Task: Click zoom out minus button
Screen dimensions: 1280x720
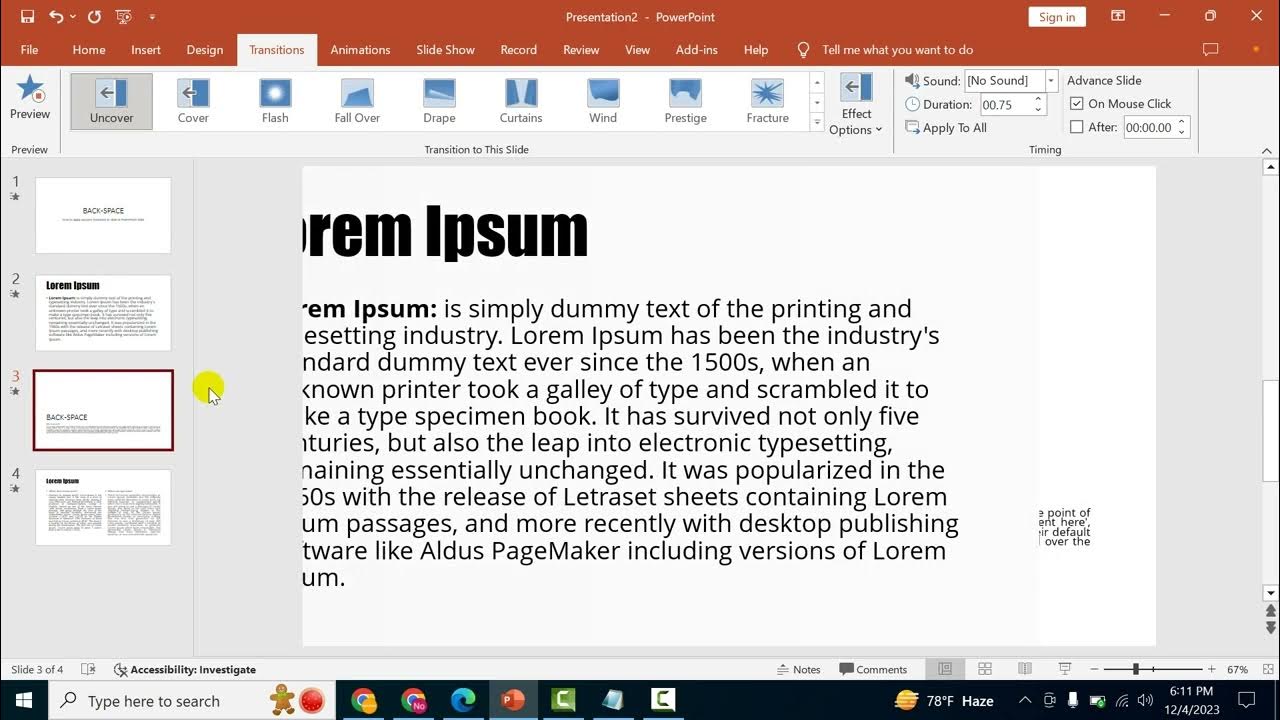Action: [1094, 669]
